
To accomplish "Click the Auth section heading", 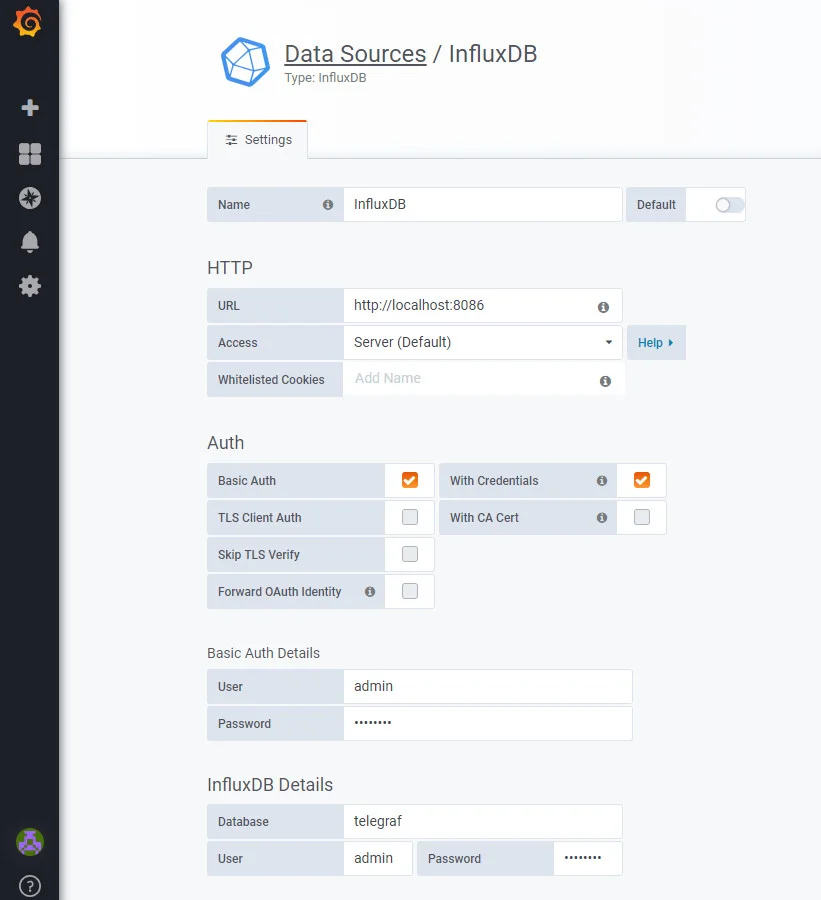I will [226, 443].
